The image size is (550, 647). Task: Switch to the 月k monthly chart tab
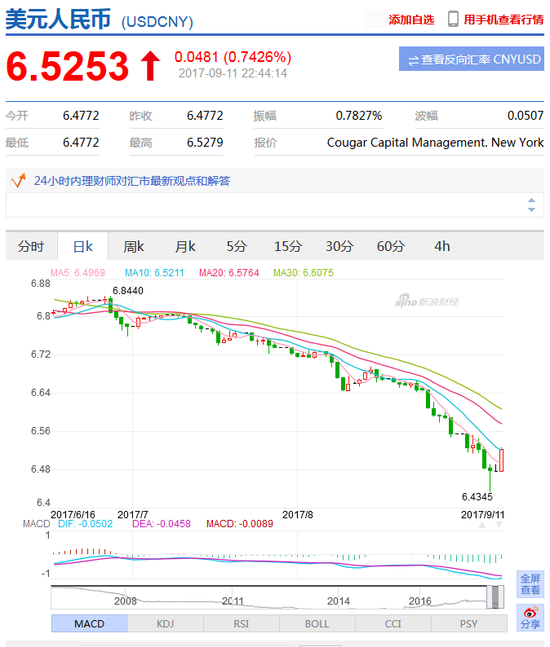click(x=185, y=246)
